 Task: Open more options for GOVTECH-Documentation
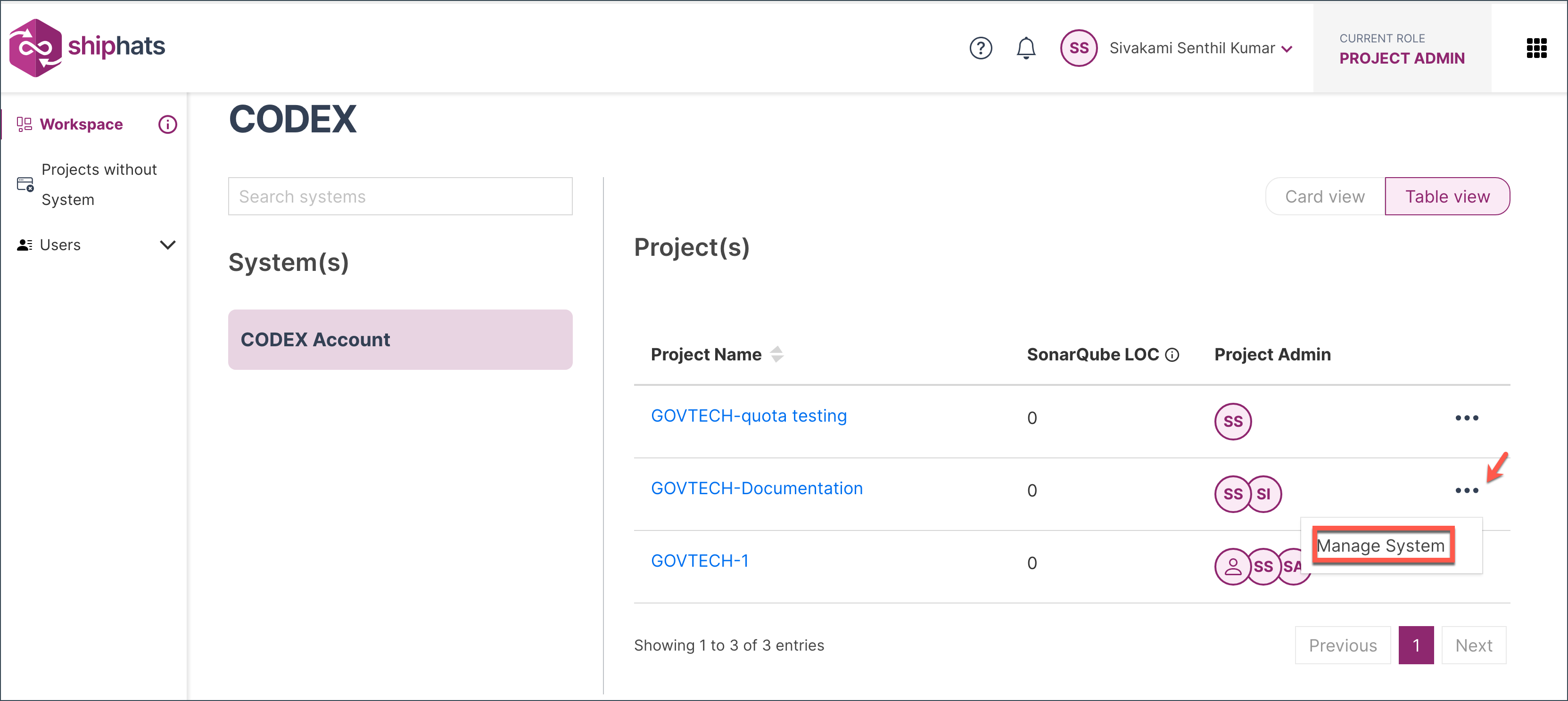click(1466, 490)
